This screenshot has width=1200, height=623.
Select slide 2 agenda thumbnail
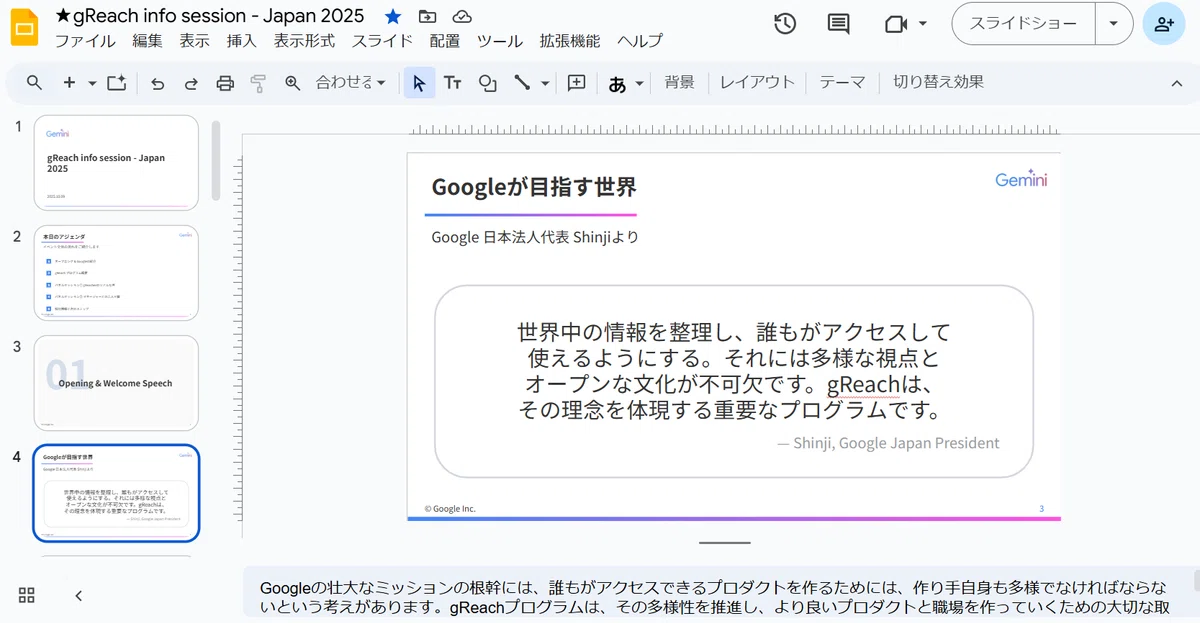pyautogui.click(x=116, y=272)
